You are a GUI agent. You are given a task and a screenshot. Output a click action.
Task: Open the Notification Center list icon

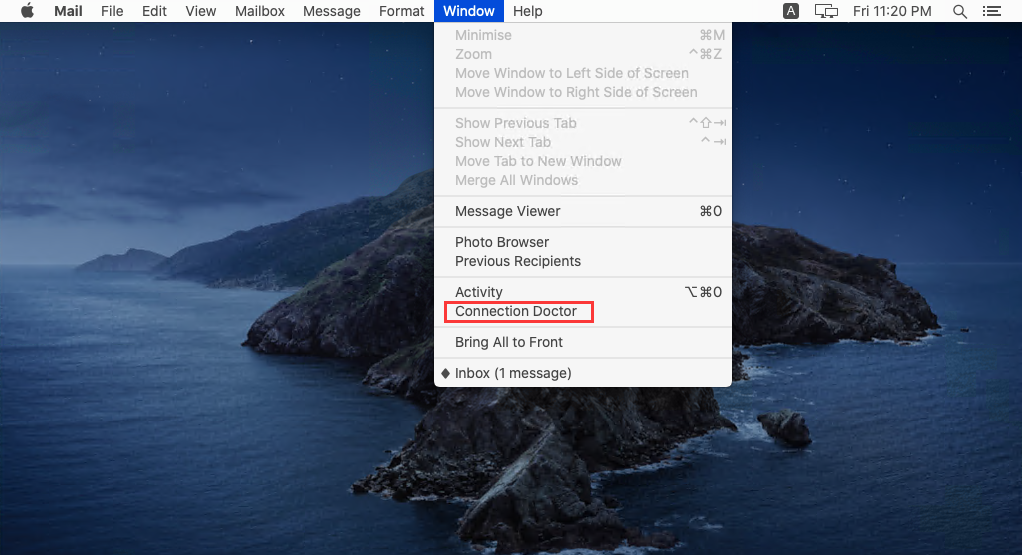[991, 11]
